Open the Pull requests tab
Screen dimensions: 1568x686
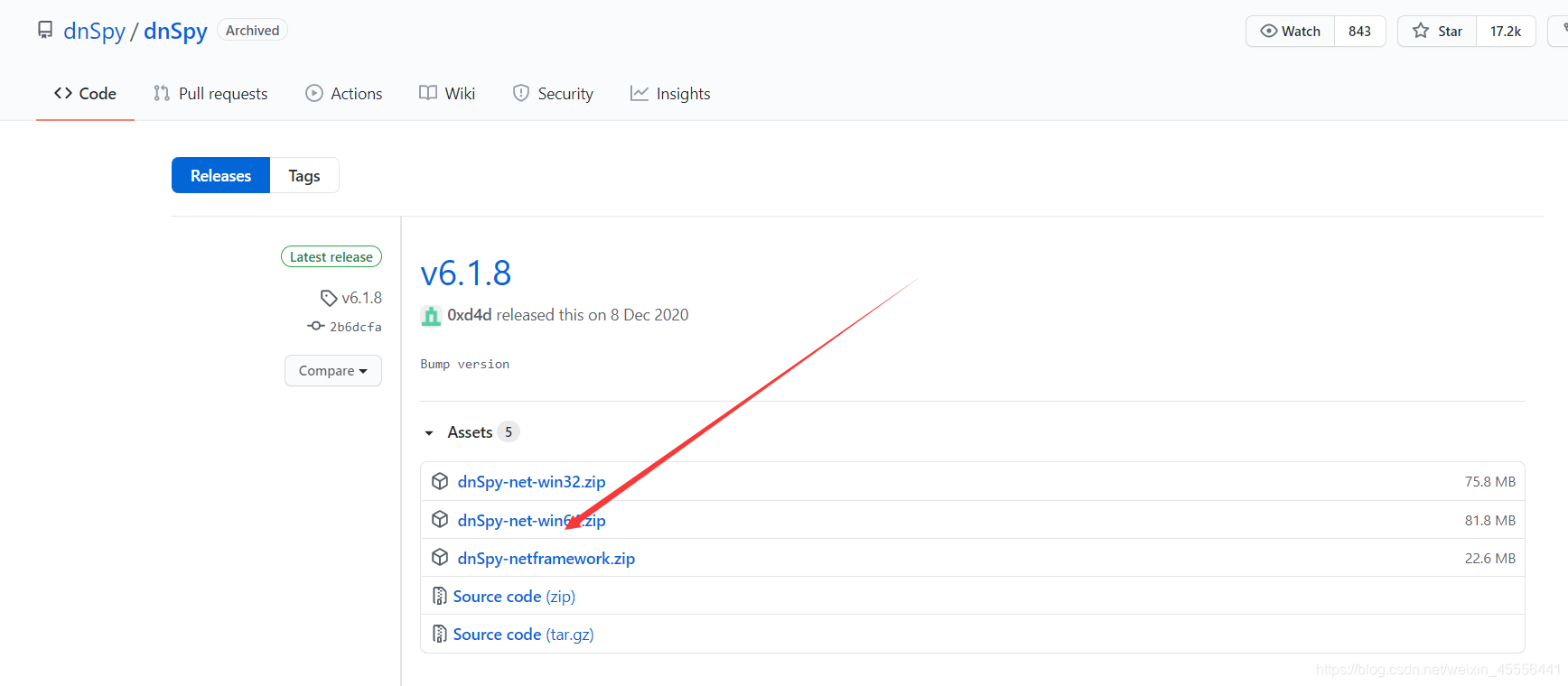coord(210,93)
